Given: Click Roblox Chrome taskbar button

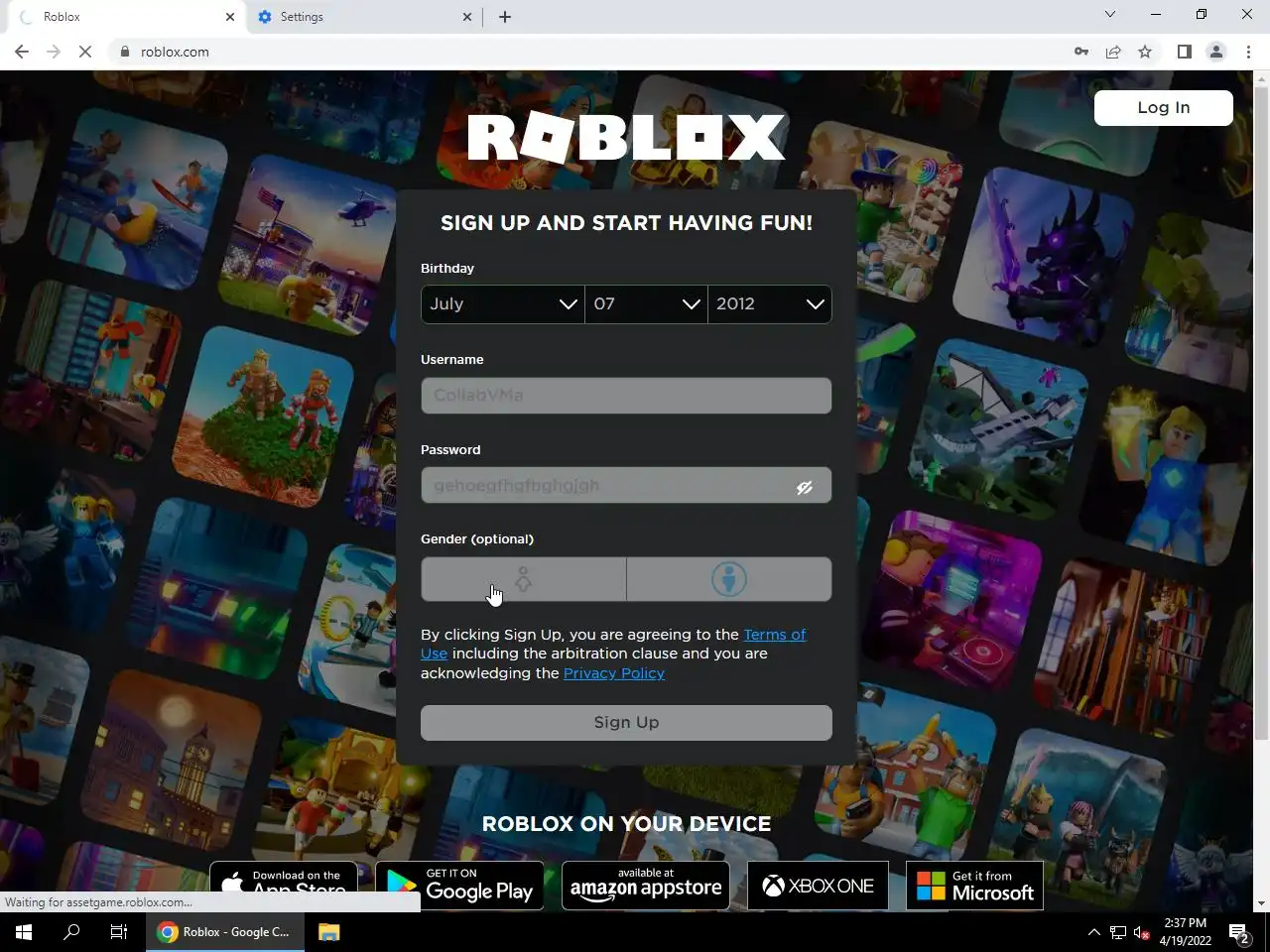Looking at the screenshot, I should [x=225, y=932].
